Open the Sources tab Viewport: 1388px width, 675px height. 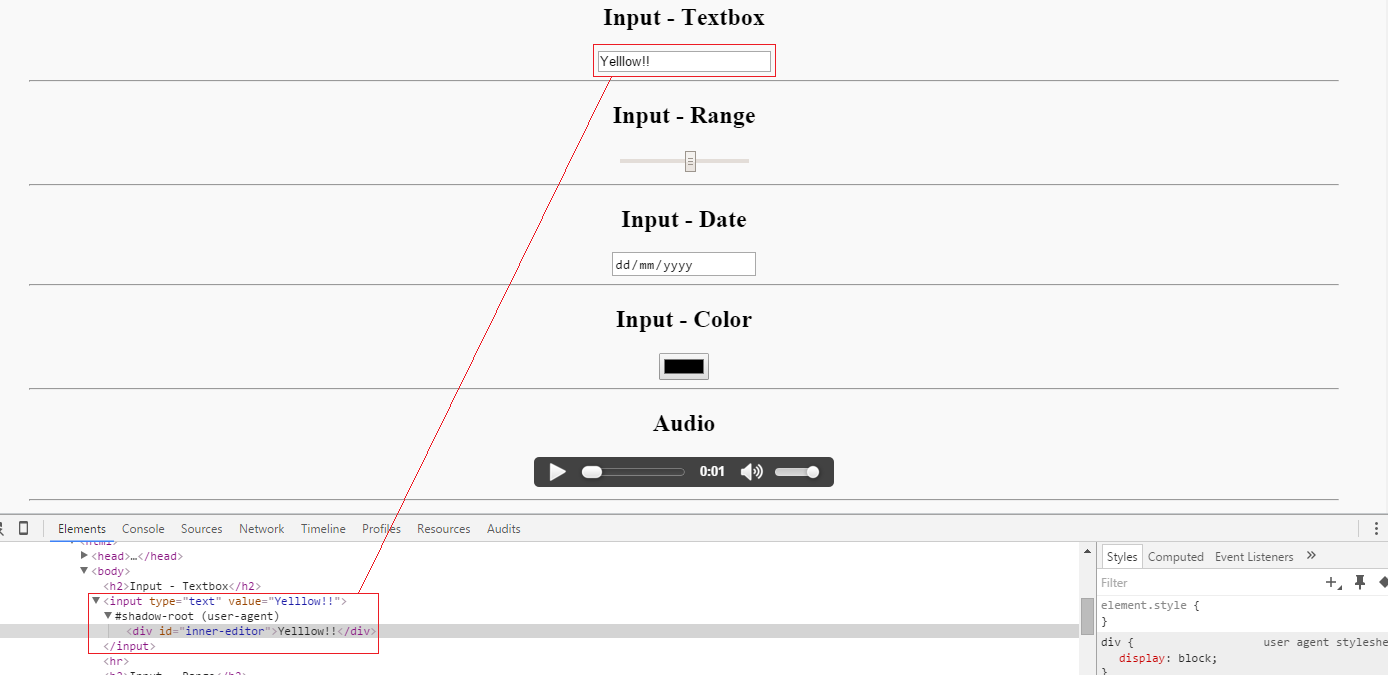[x=202, y=529]
